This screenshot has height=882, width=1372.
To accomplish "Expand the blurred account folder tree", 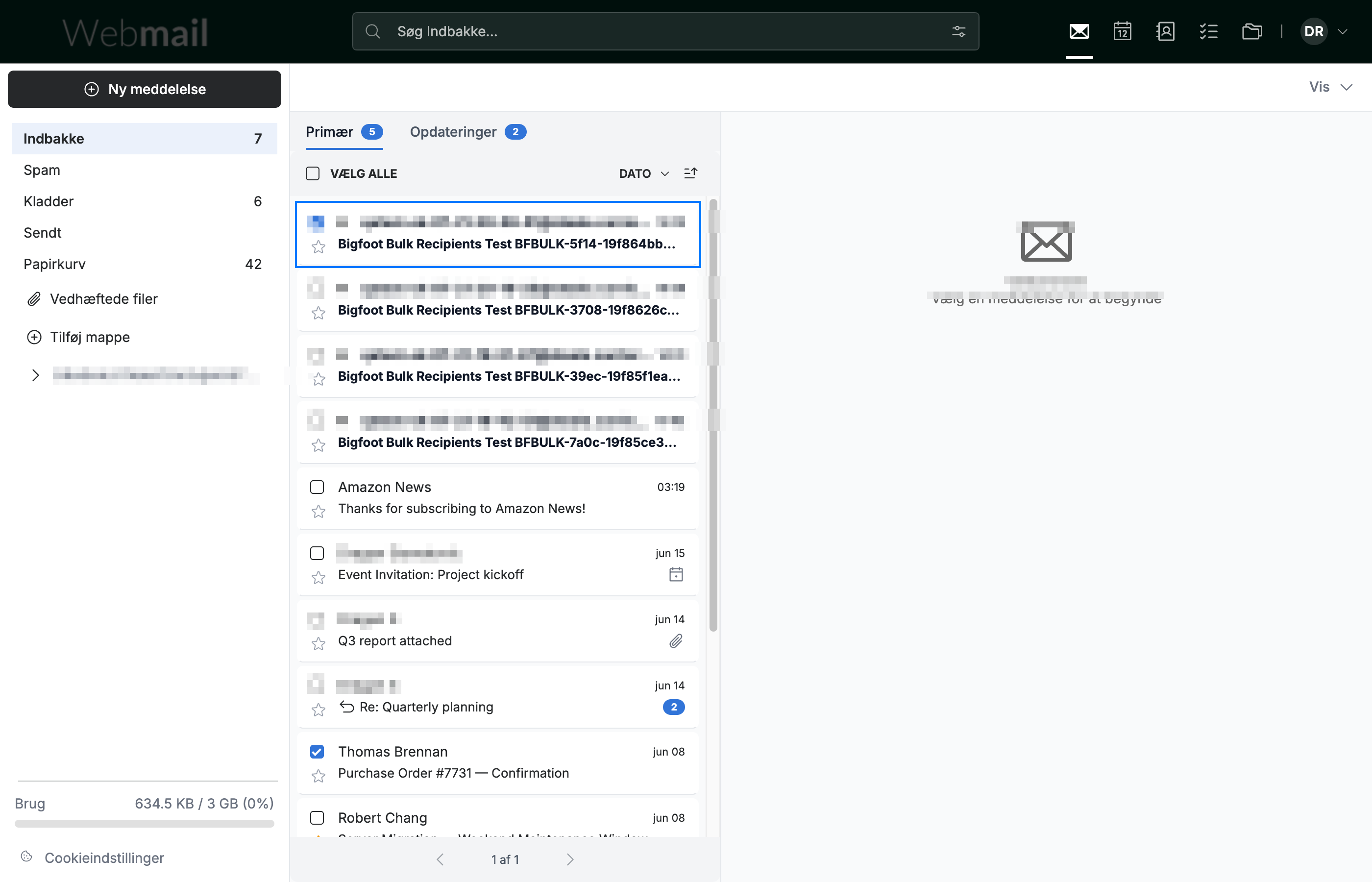I will [35, 376].
